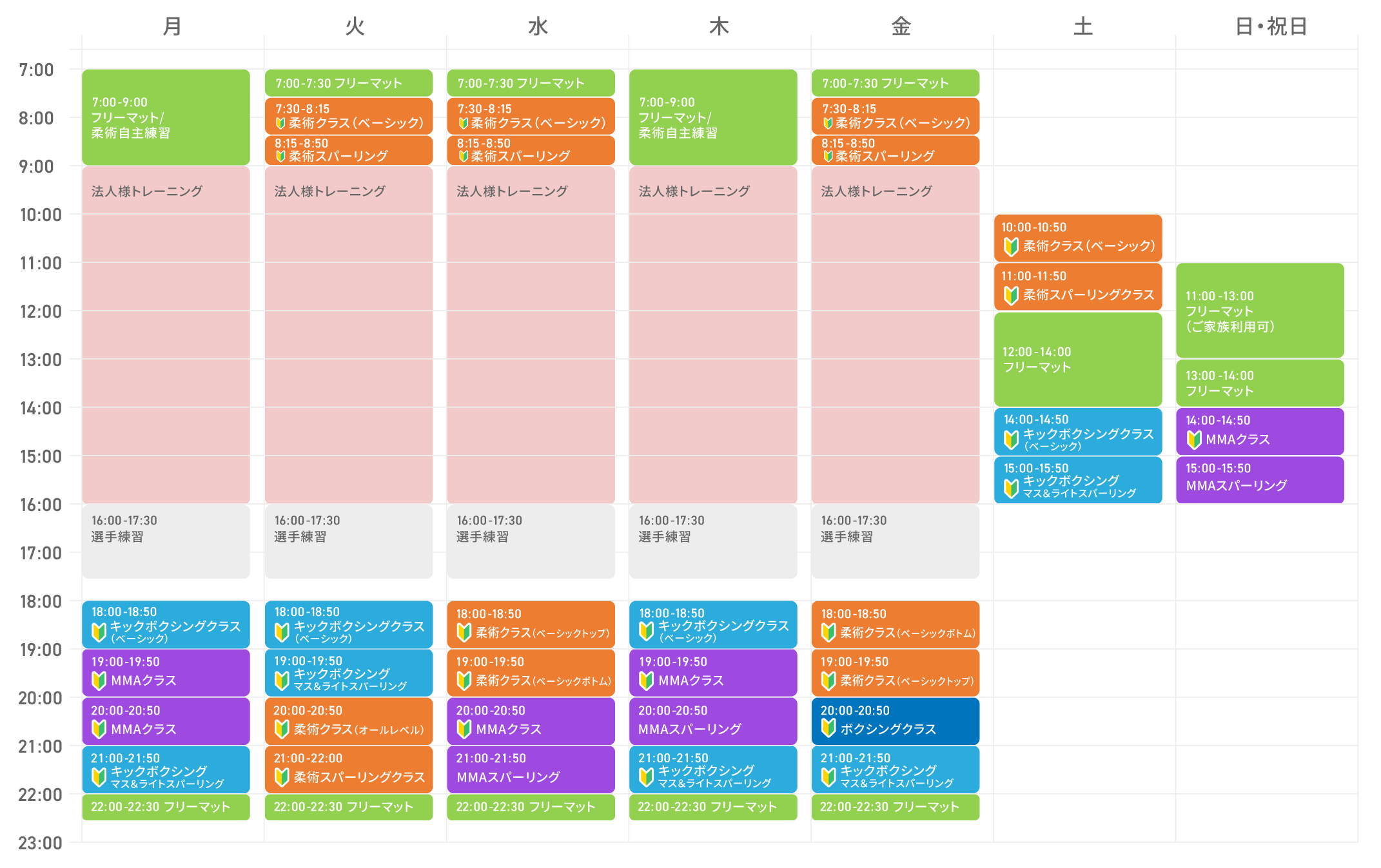Click beginner mark on Thursday 18:00 キックボクシングクラス
Image resolution: width=1381 pixels, height=868 pixels.
[646, 632]
